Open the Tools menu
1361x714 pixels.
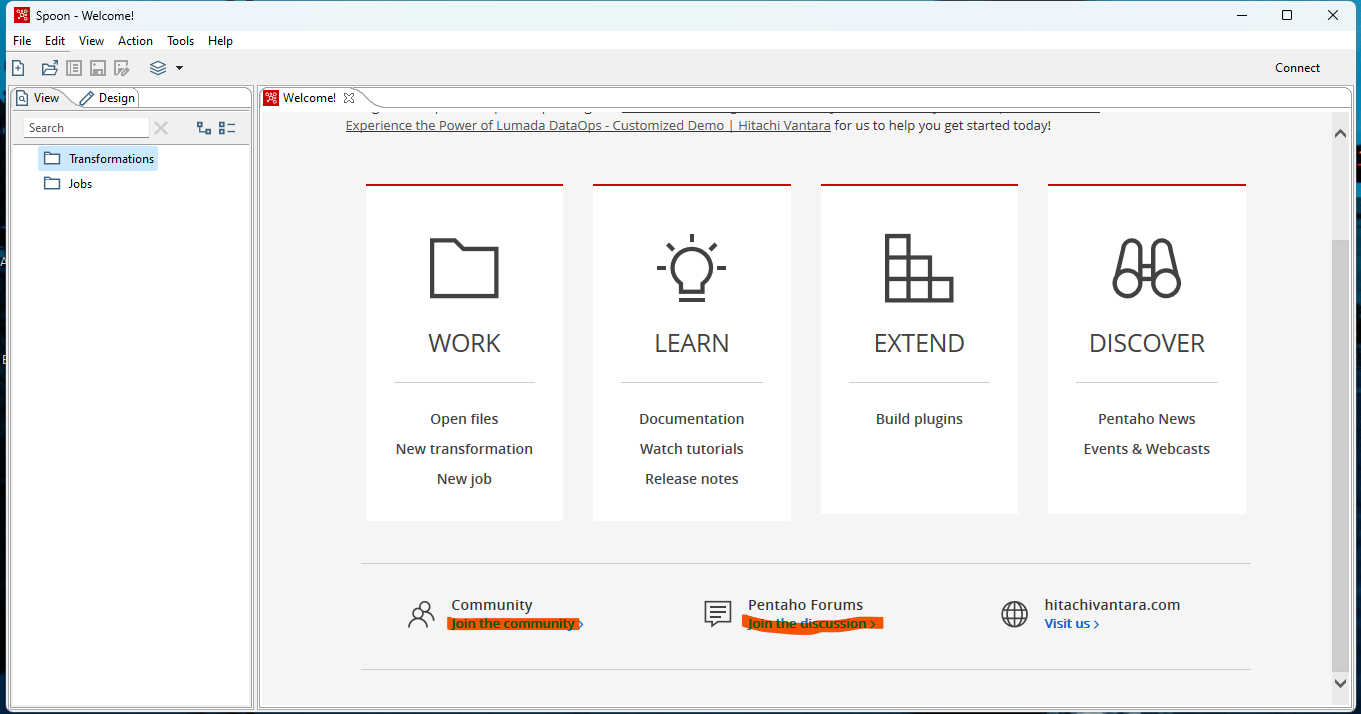[181, 41]
